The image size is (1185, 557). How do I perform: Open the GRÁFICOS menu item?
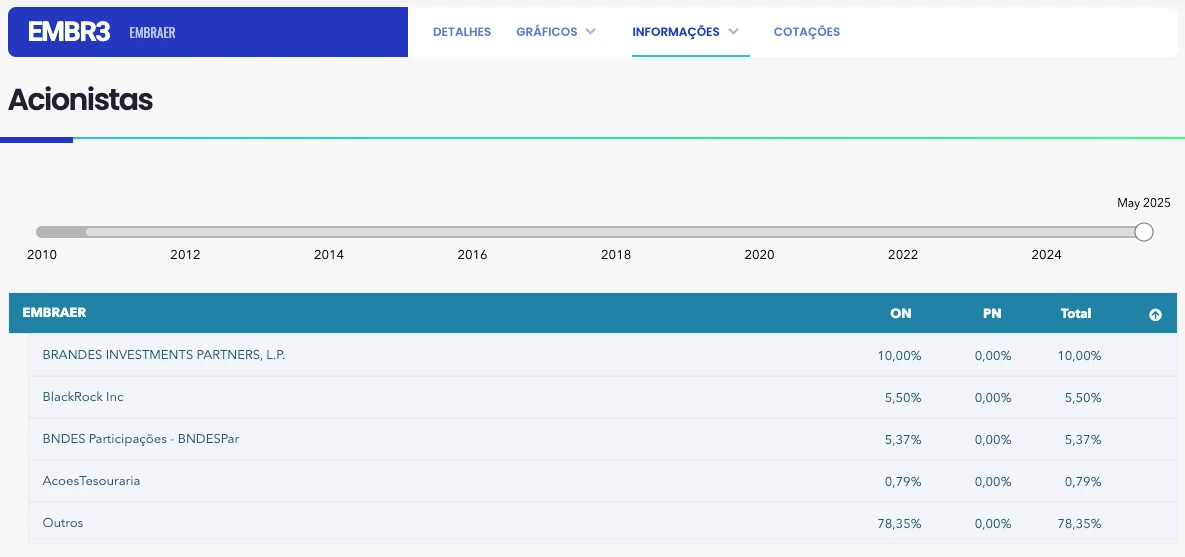point(546,32)
